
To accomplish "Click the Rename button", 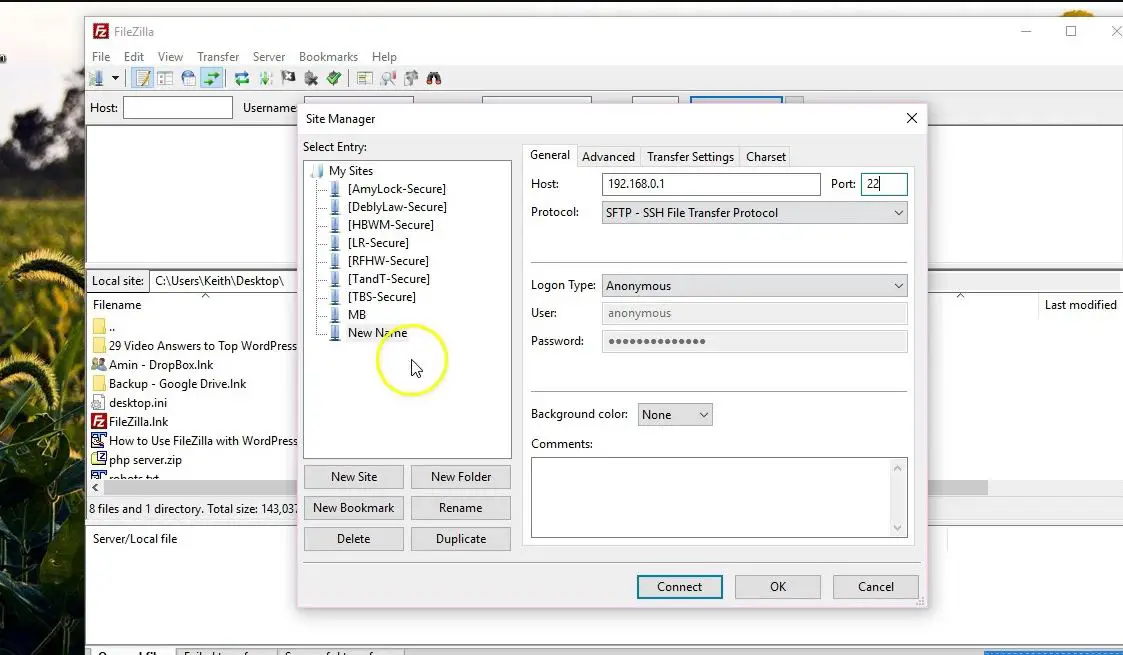I will click(461, 508).
